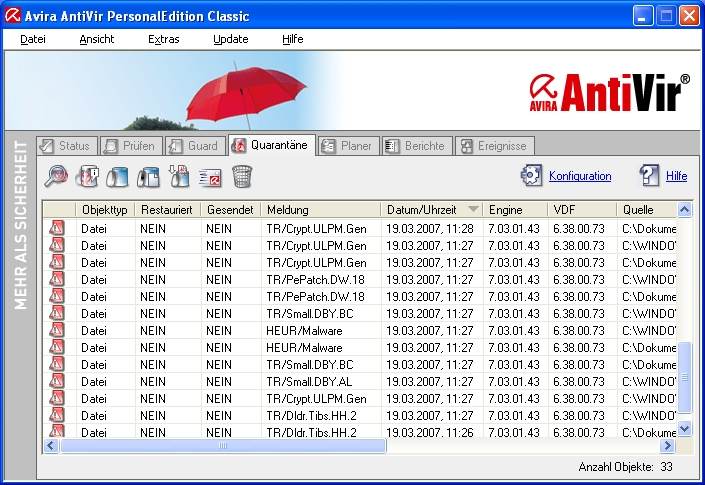The height and width of the screenshot is (485, 705).
Task: Switch to the Planer tab
Action: click(349, 146)
